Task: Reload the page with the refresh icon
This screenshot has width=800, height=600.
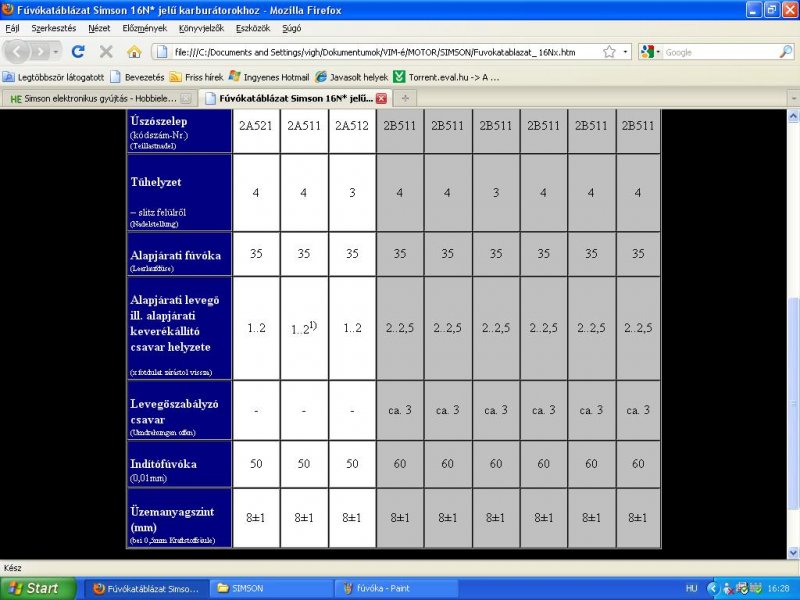Action: (78, 52)
